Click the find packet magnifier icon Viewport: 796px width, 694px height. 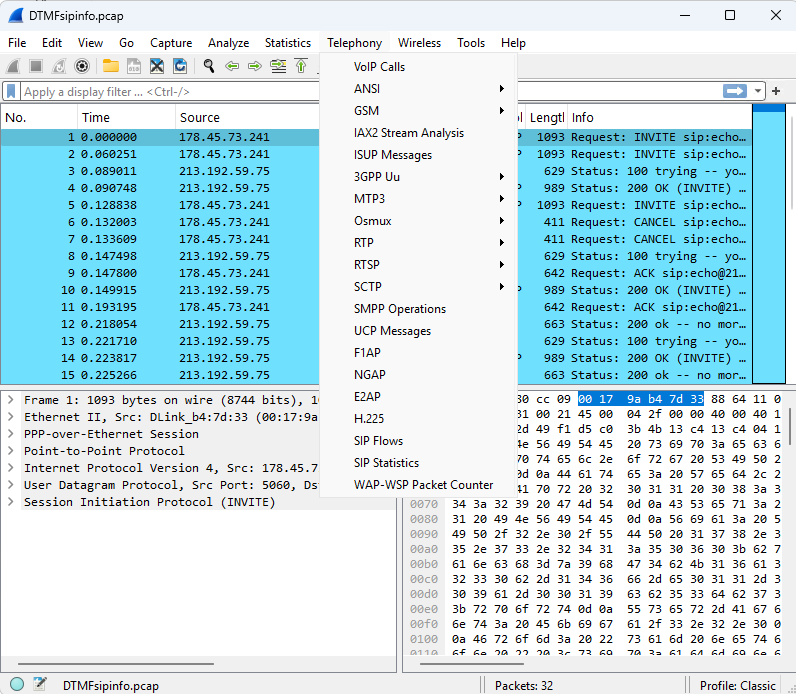click(209, 66)
